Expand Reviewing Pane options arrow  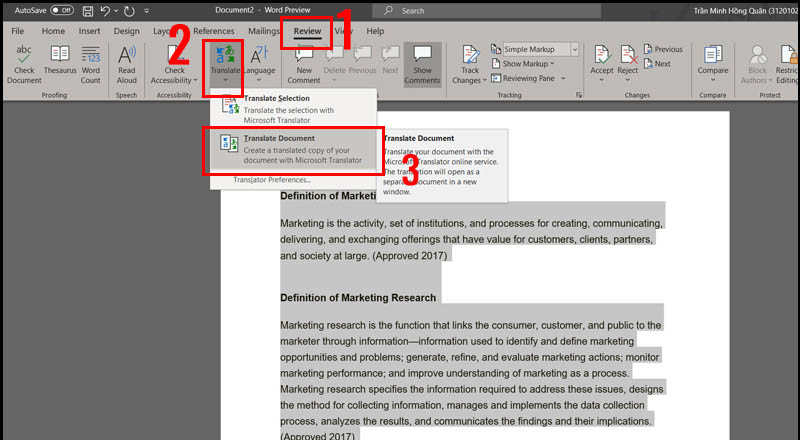[x=563, y=78]
